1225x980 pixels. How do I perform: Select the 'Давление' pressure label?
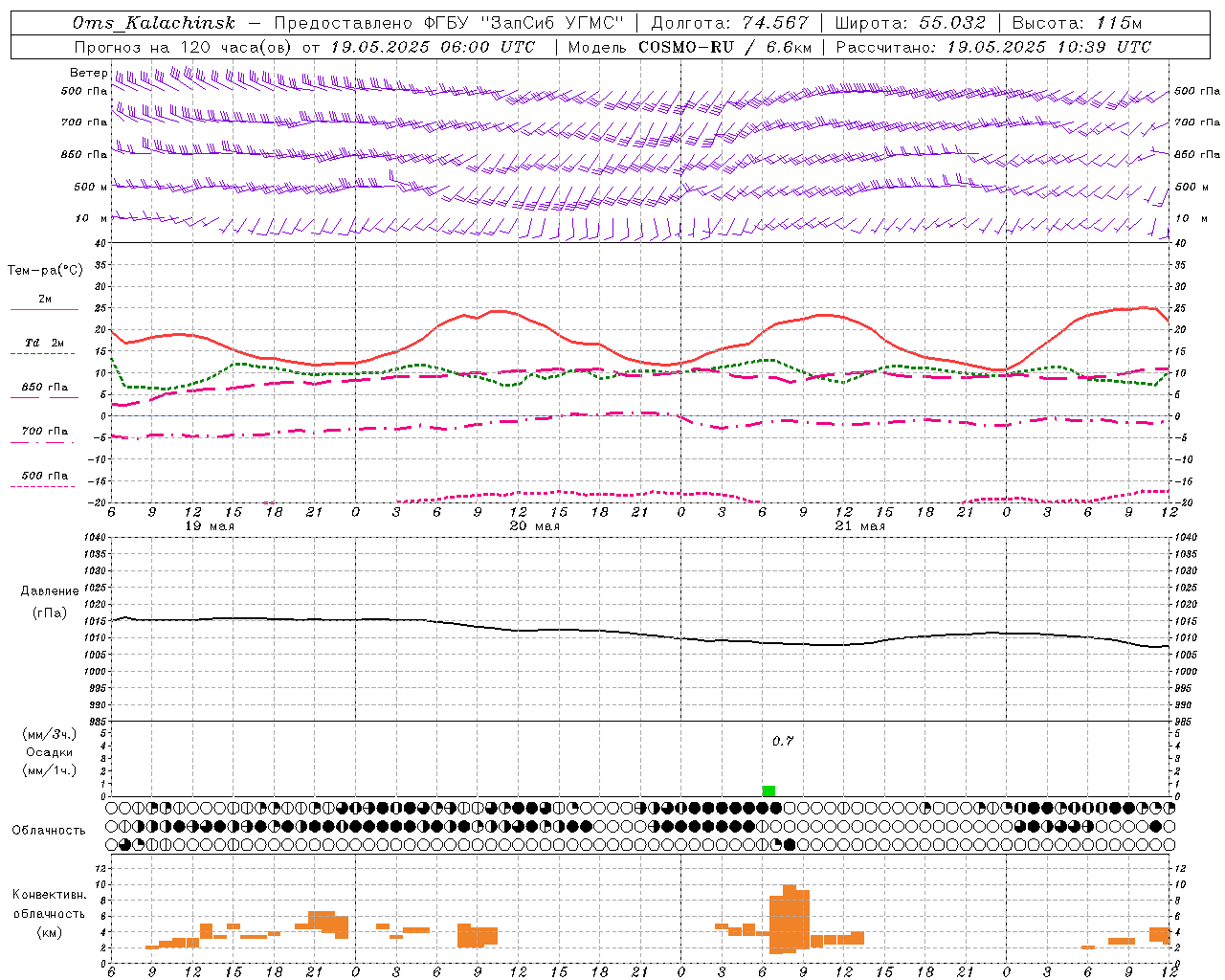tap(50, 591)
